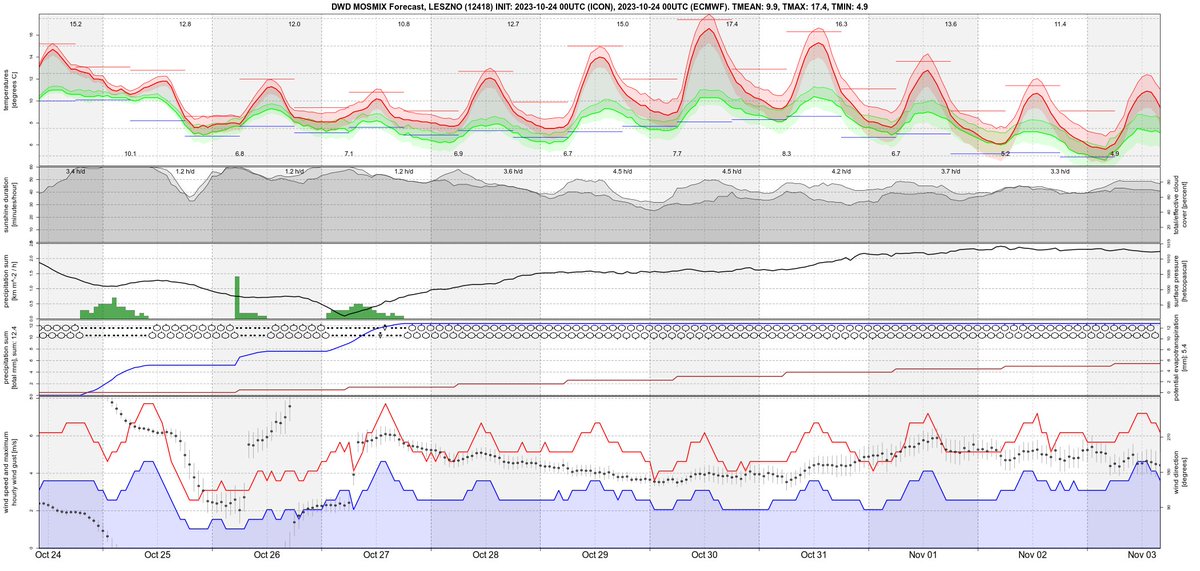The image size is (1200, 571).
Task: Click the 'Nov 02' date label
Action: click(x=1033, y=553)
